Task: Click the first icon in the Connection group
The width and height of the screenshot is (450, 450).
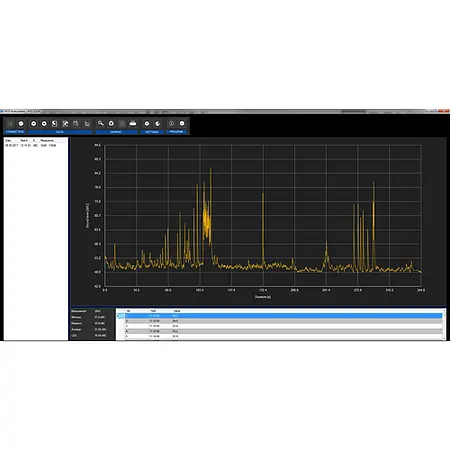Action: 10,124
